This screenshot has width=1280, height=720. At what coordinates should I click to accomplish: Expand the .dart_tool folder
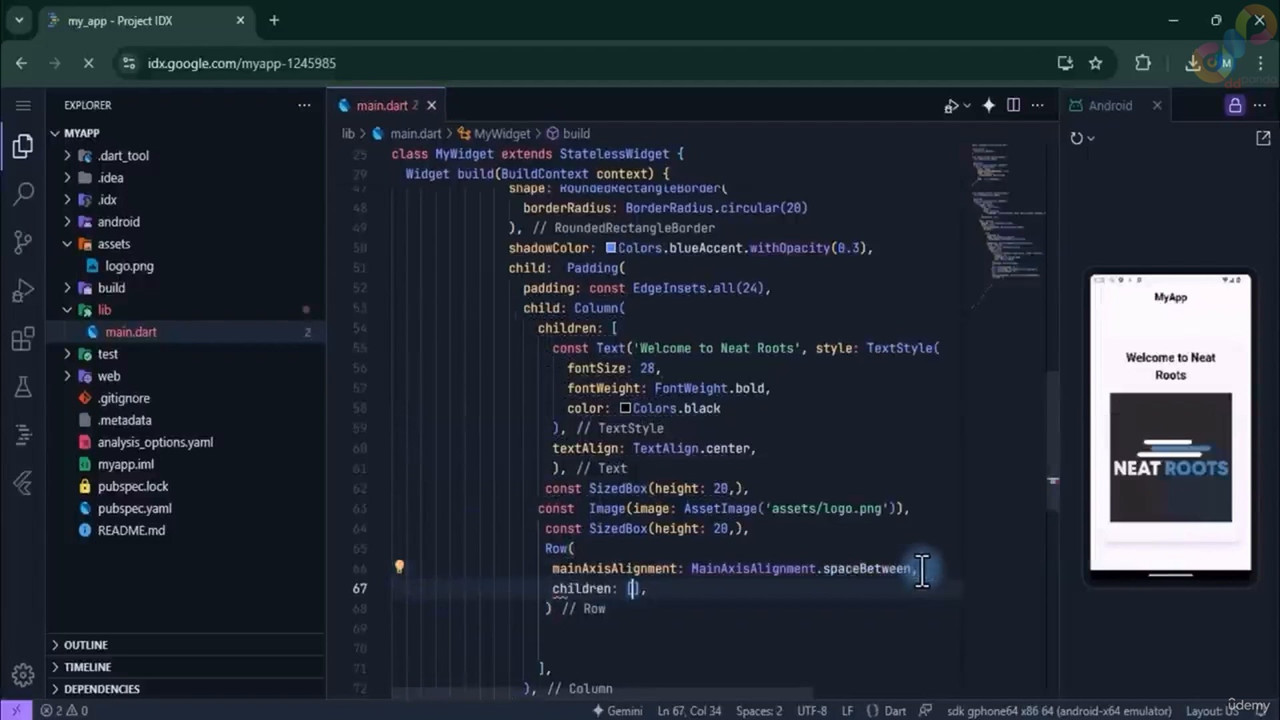coord(67,156)
